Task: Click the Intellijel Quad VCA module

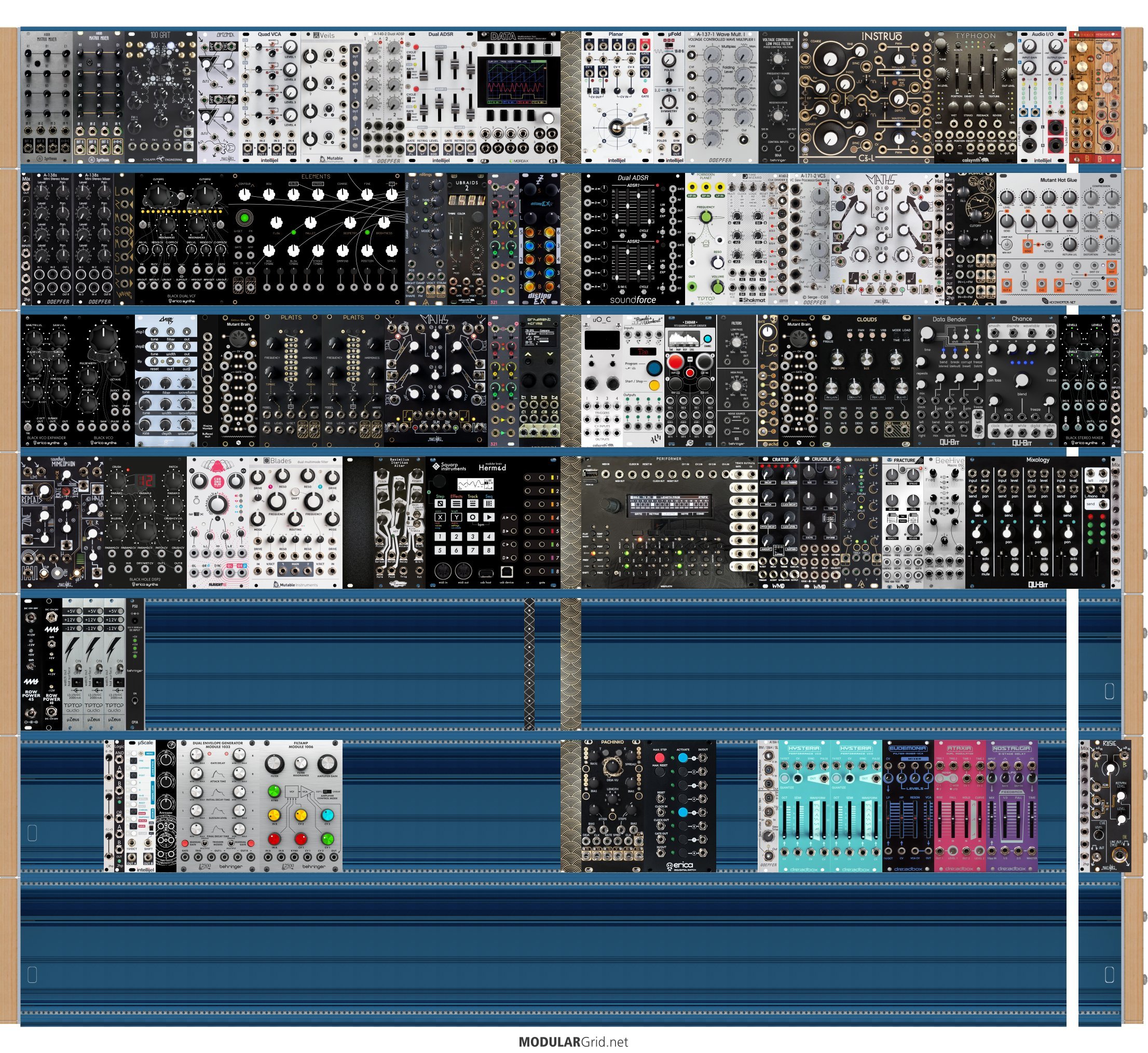Action: point(270,97)
